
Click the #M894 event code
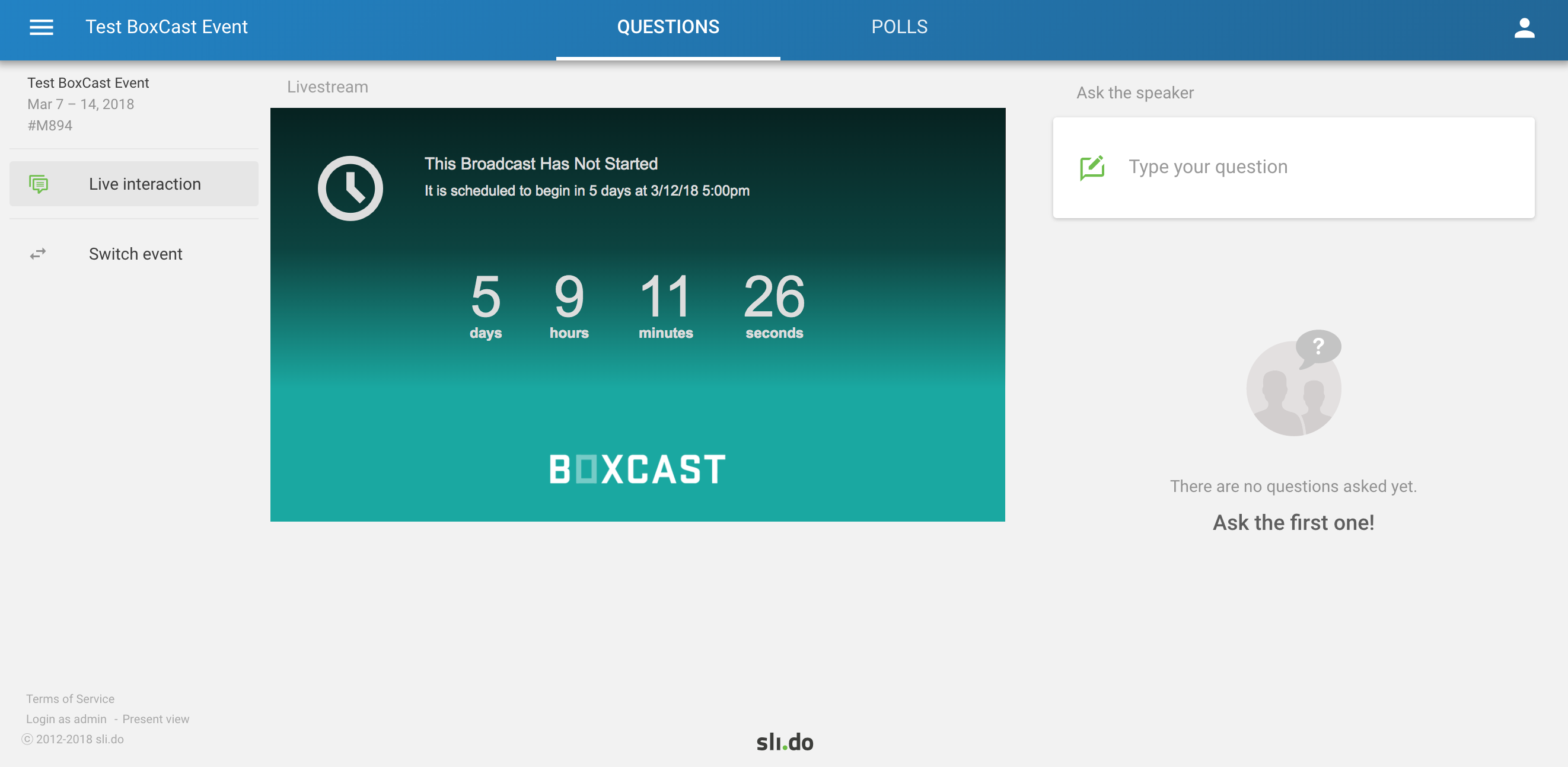[x=50, y=125]
